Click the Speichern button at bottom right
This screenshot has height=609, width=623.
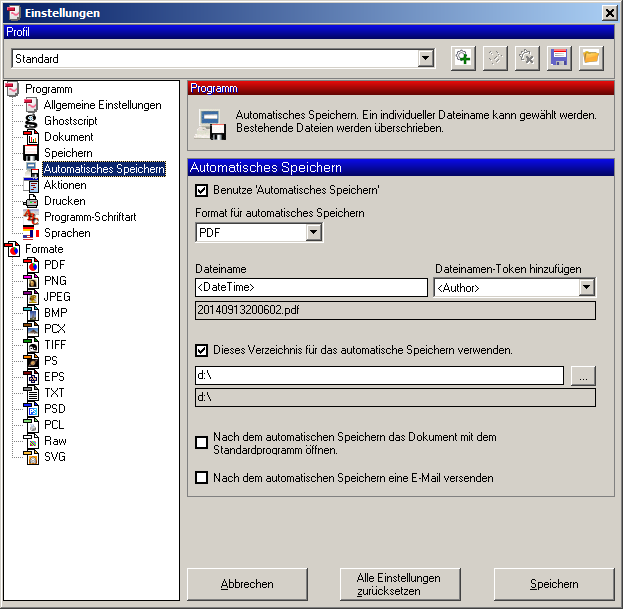pos(554,584)
